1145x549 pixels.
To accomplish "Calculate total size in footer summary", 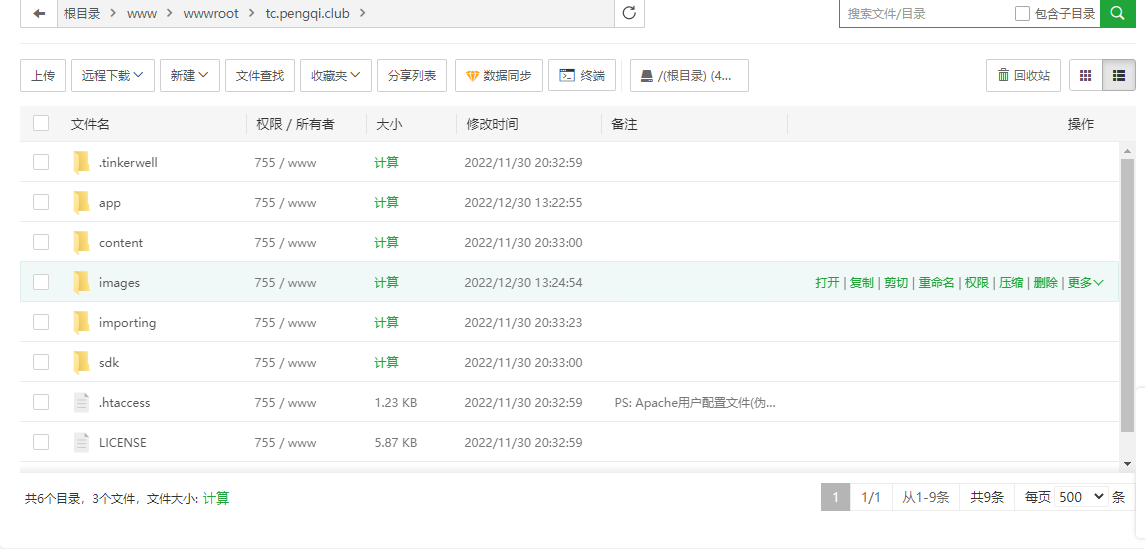I will 216,499.
